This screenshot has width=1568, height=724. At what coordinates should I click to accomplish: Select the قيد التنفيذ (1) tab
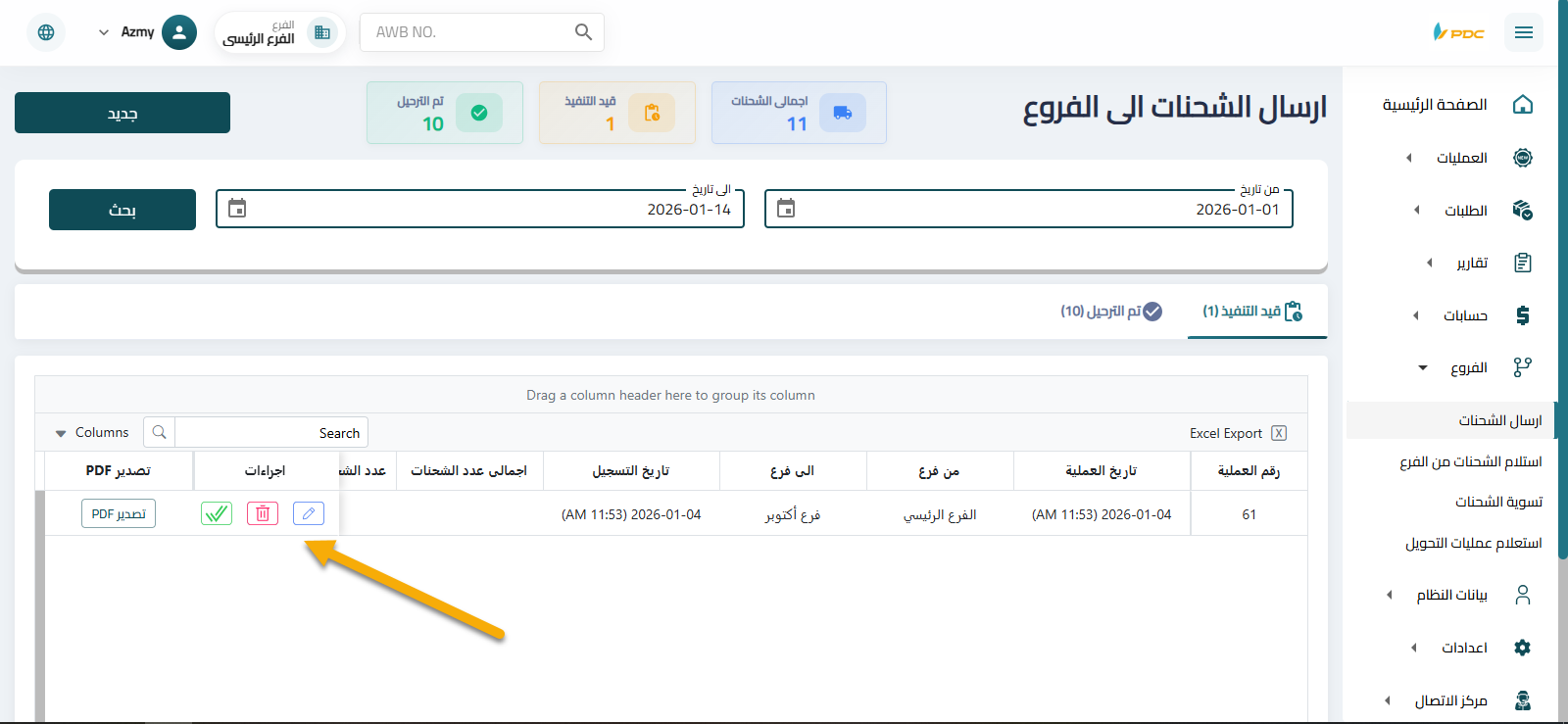tap(1253, 311)
